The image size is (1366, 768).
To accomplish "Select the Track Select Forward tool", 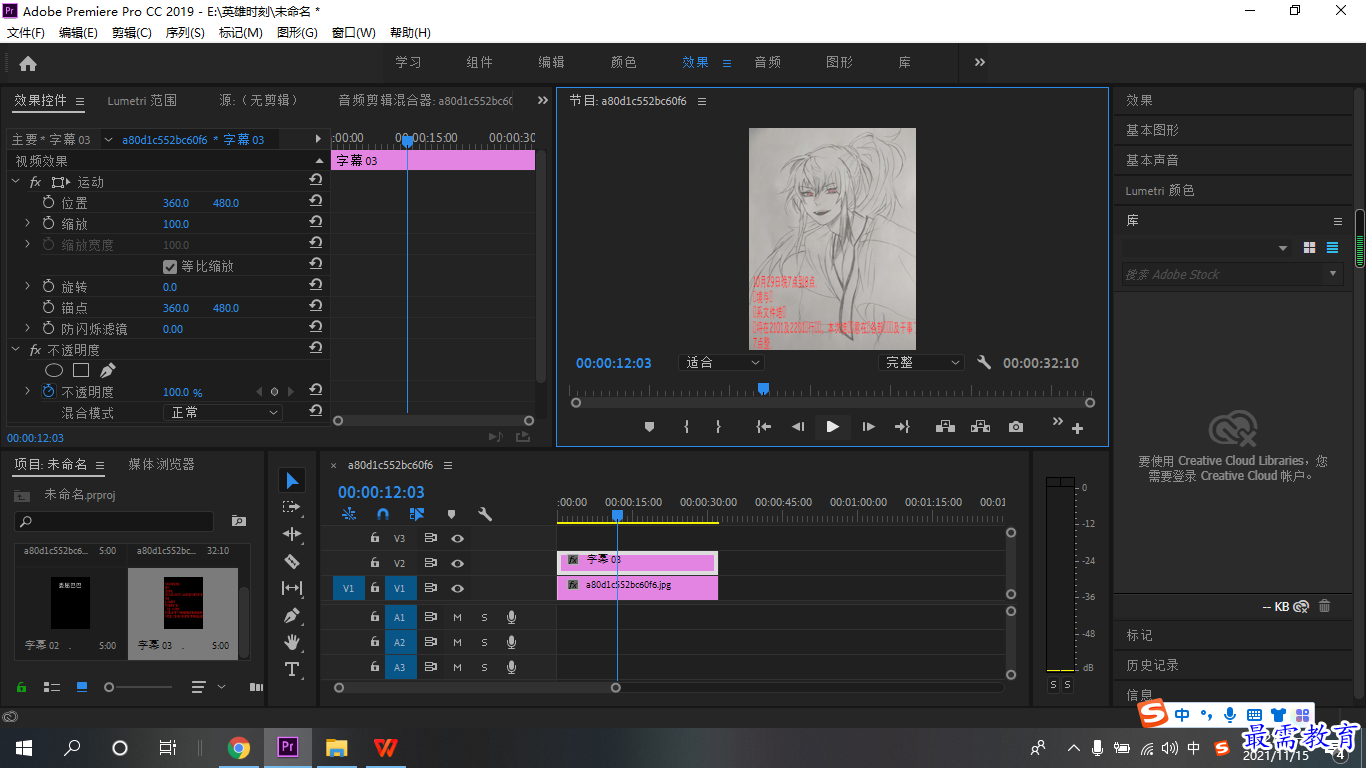I will (292, 508).
